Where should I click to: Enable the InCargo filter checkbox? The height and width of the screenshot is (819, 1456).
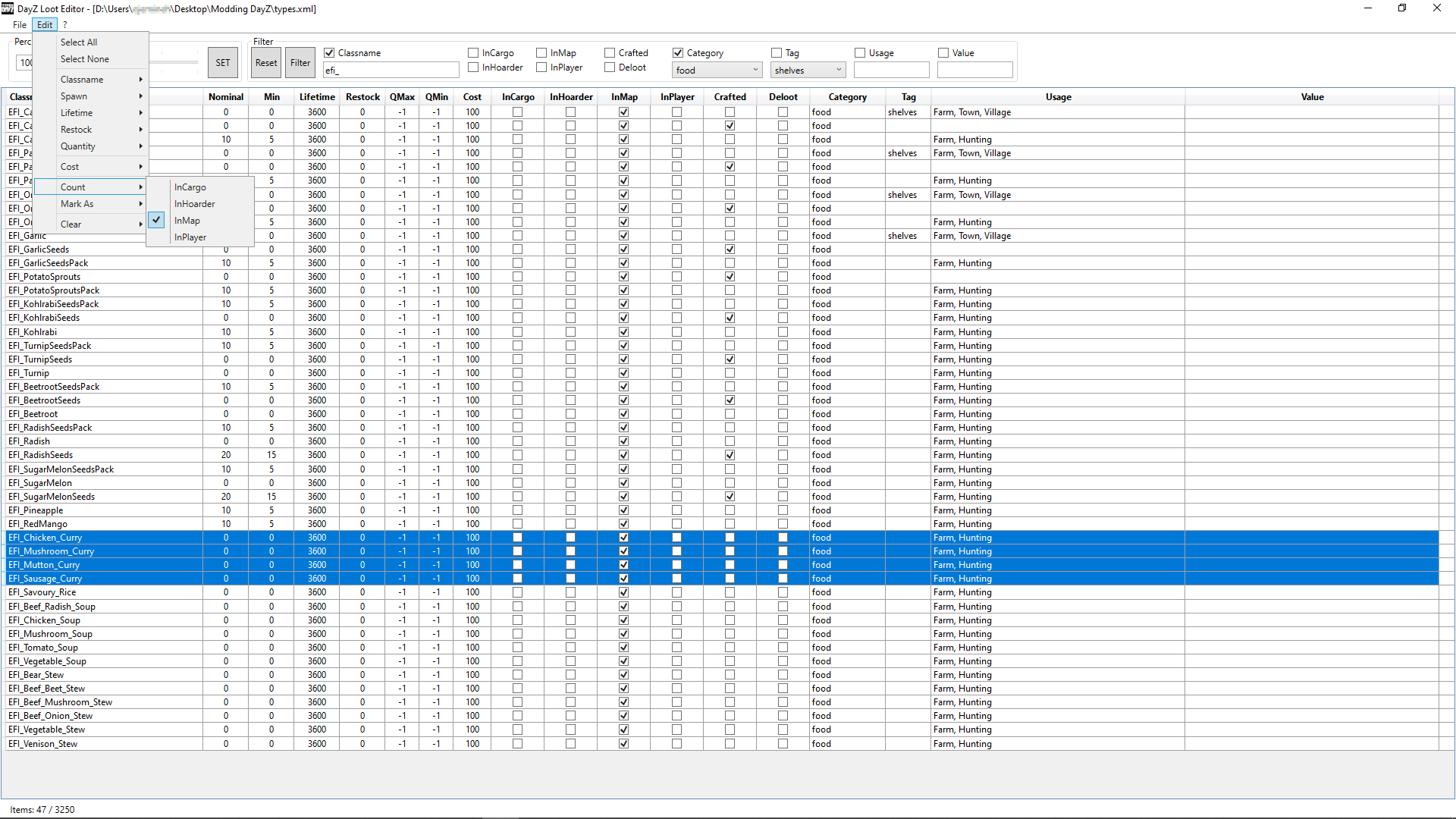pos(473,53)
